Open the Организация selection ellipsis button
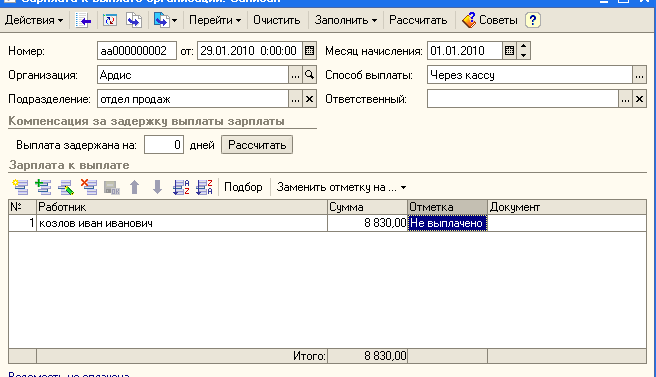656x377 pixels. tap(295, 75)
